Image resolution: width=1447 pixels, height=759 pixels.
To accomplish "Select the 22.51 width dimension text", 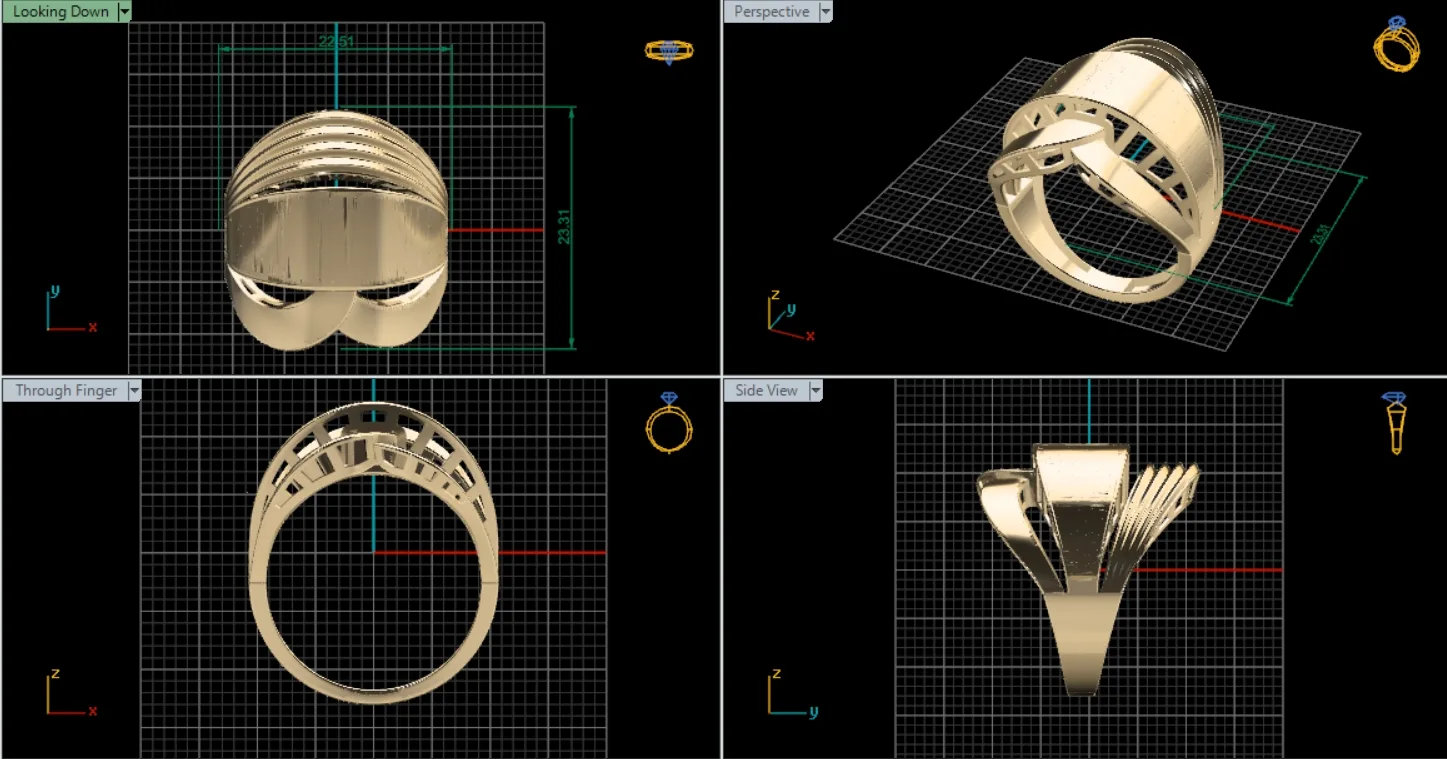I will pyautogui.click(x=336, y=41).
